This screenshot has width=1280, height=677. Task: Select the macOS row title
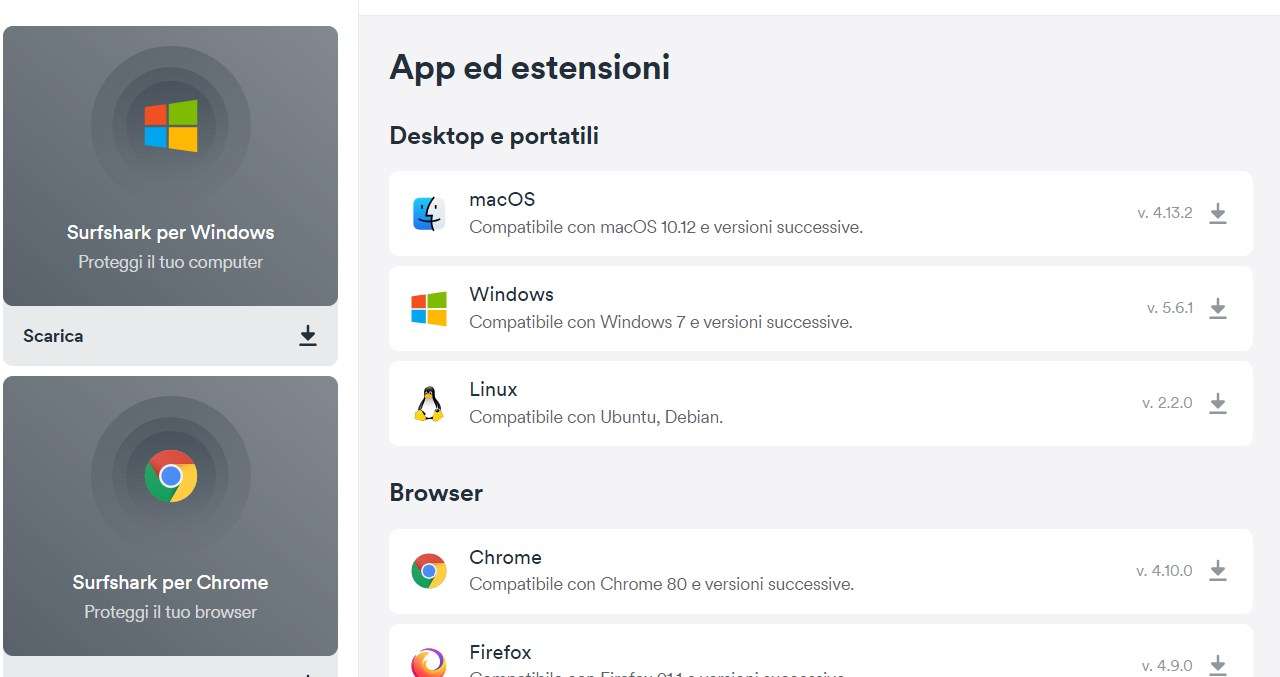[502, 200]
